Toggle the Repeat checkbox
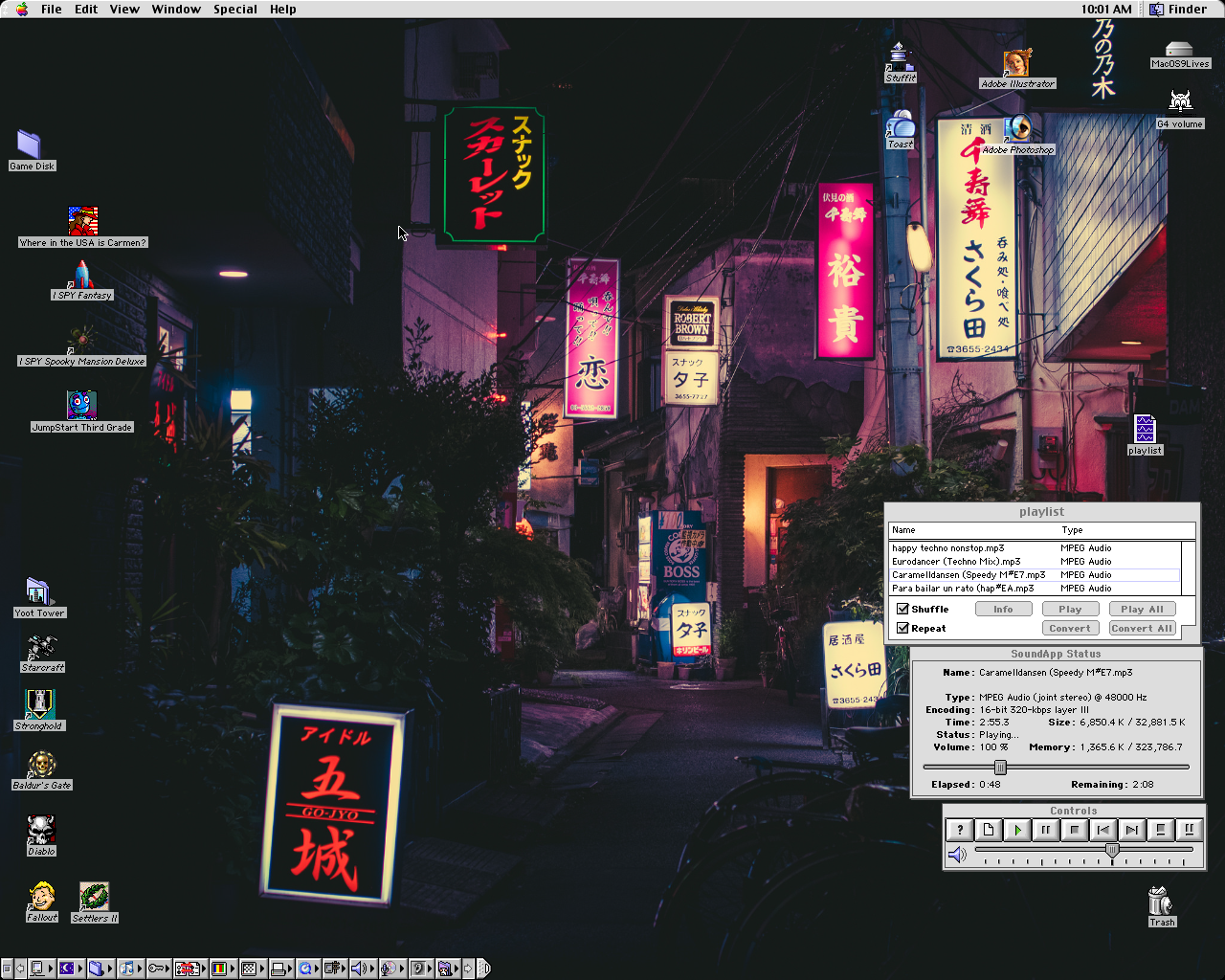The height and width of the screenshot is (980, 1225). 902,628
